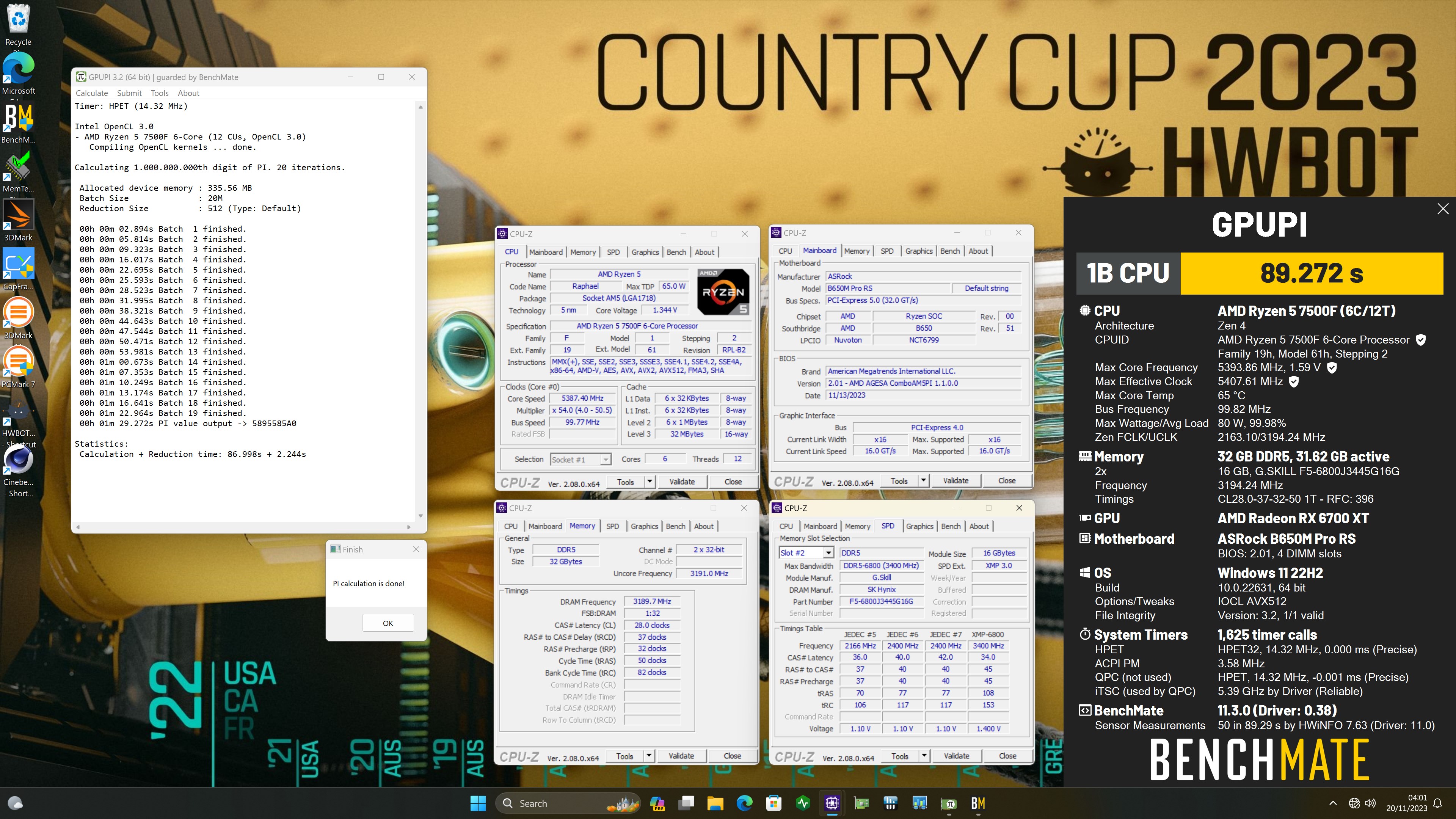Switch to Graphics tab in CPU-Z Mainboard window

pyautogui.click(x=918, y=251)
